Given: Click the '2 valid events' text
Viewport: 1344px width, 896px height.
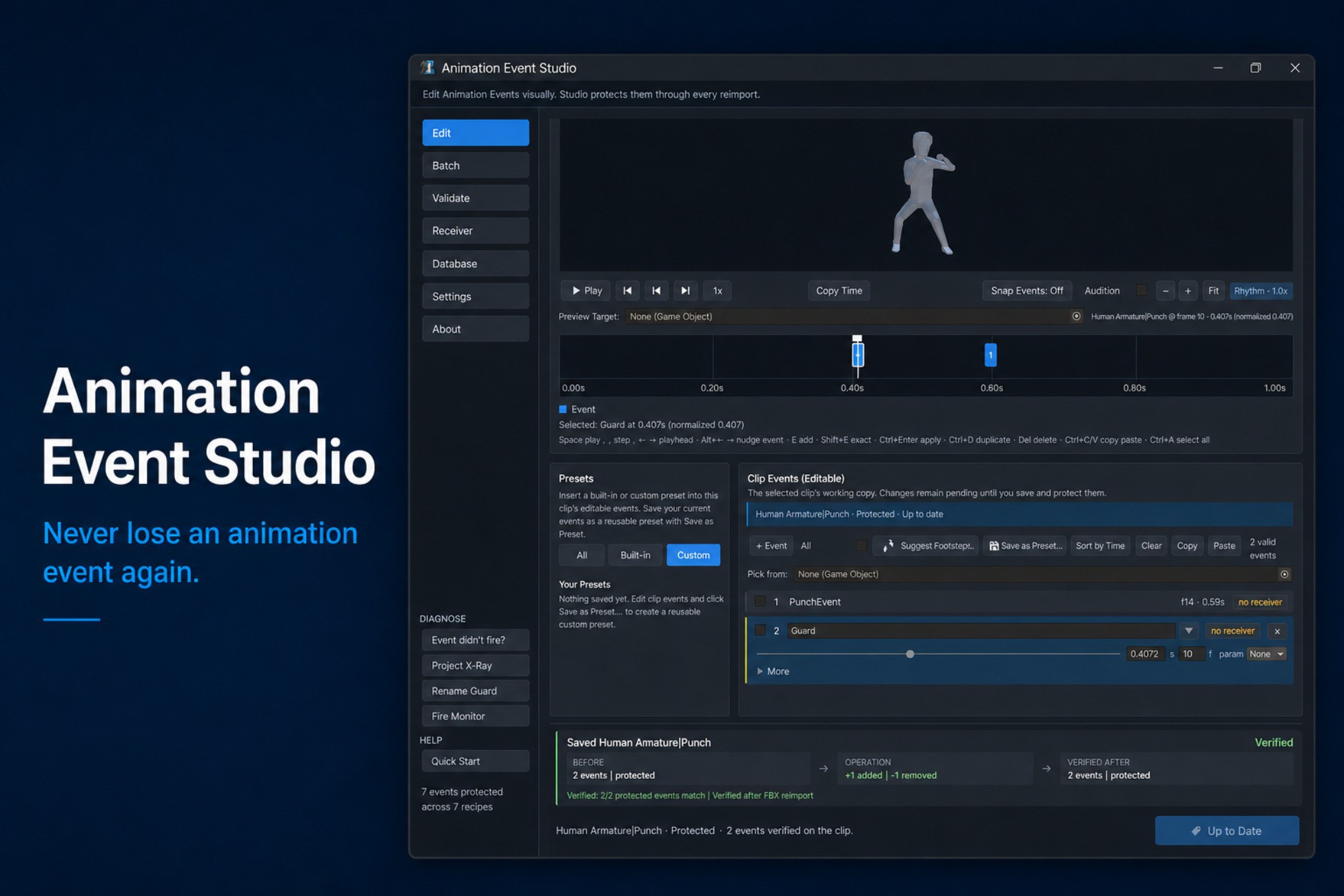Looking at the screenshot, I should (x=1263, y=549).
